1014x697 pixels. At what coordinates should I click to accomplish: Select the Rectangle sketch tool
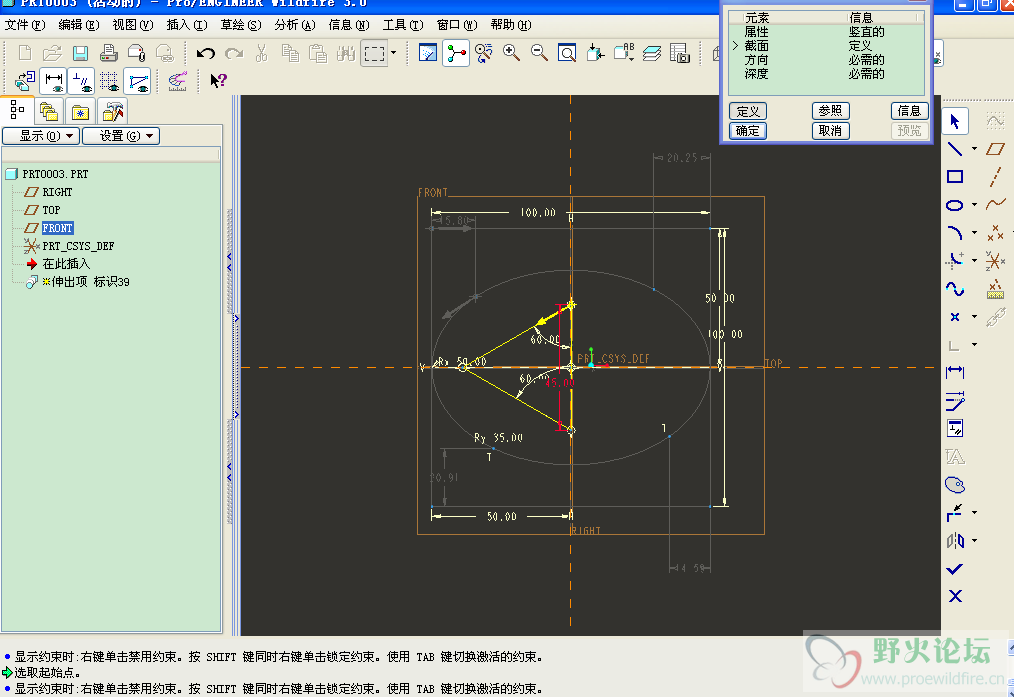[x=955, y=177]
